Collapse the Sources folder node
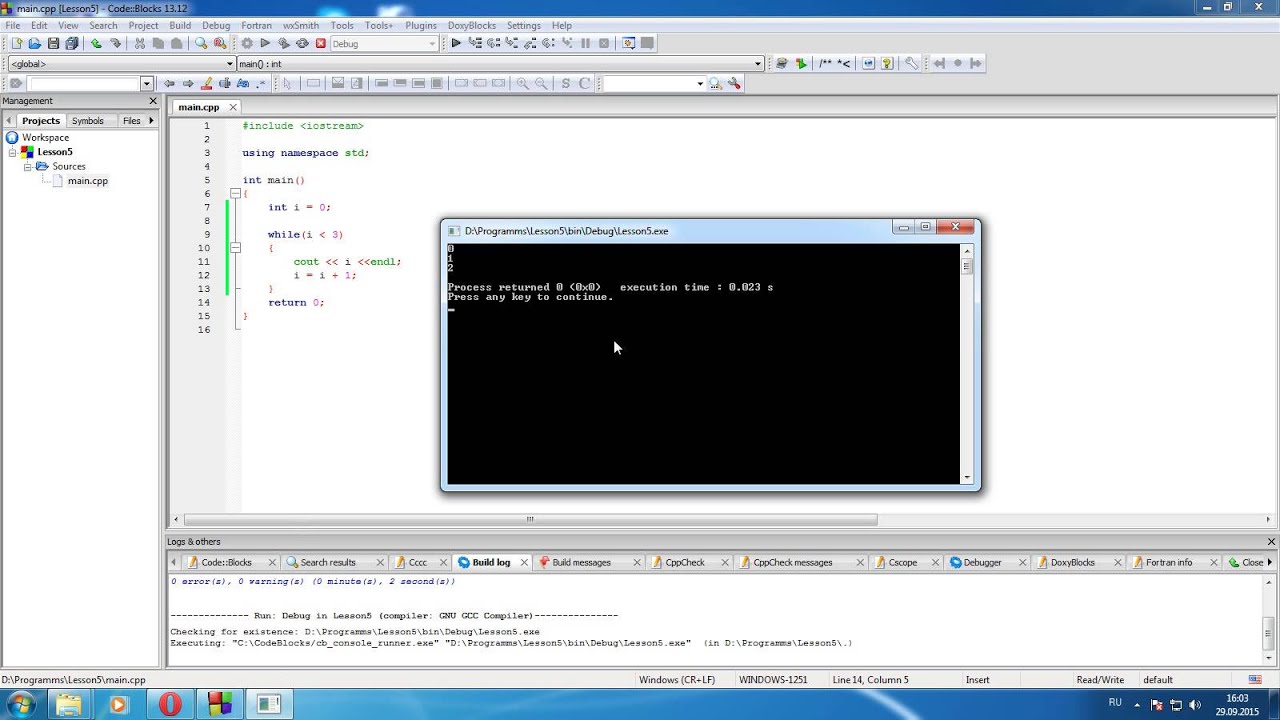This screenshot has width=1280, height=720. (x=28, y=166)
